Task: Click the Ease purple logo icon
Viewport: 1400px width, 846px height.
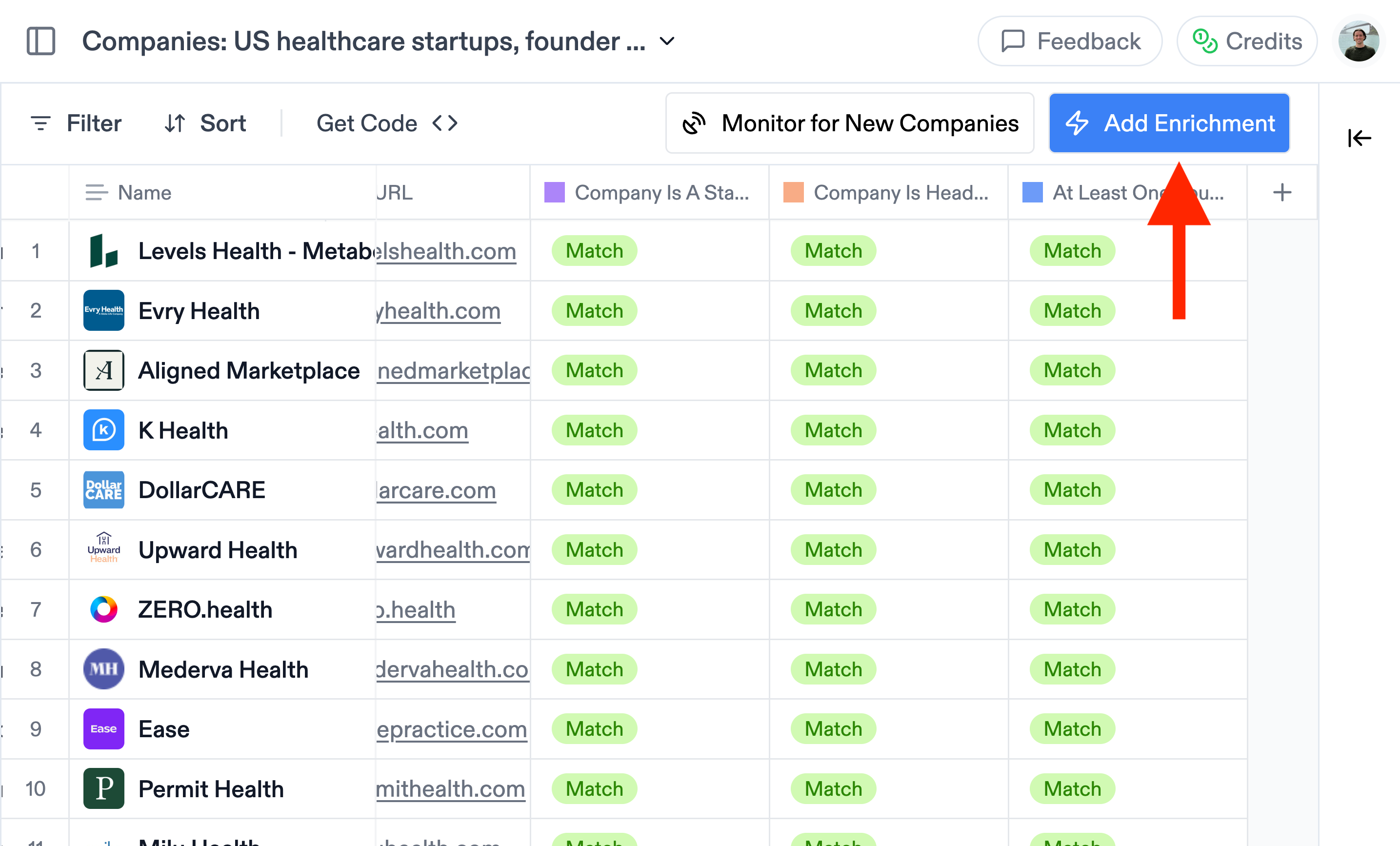Action: click(103, 729)
